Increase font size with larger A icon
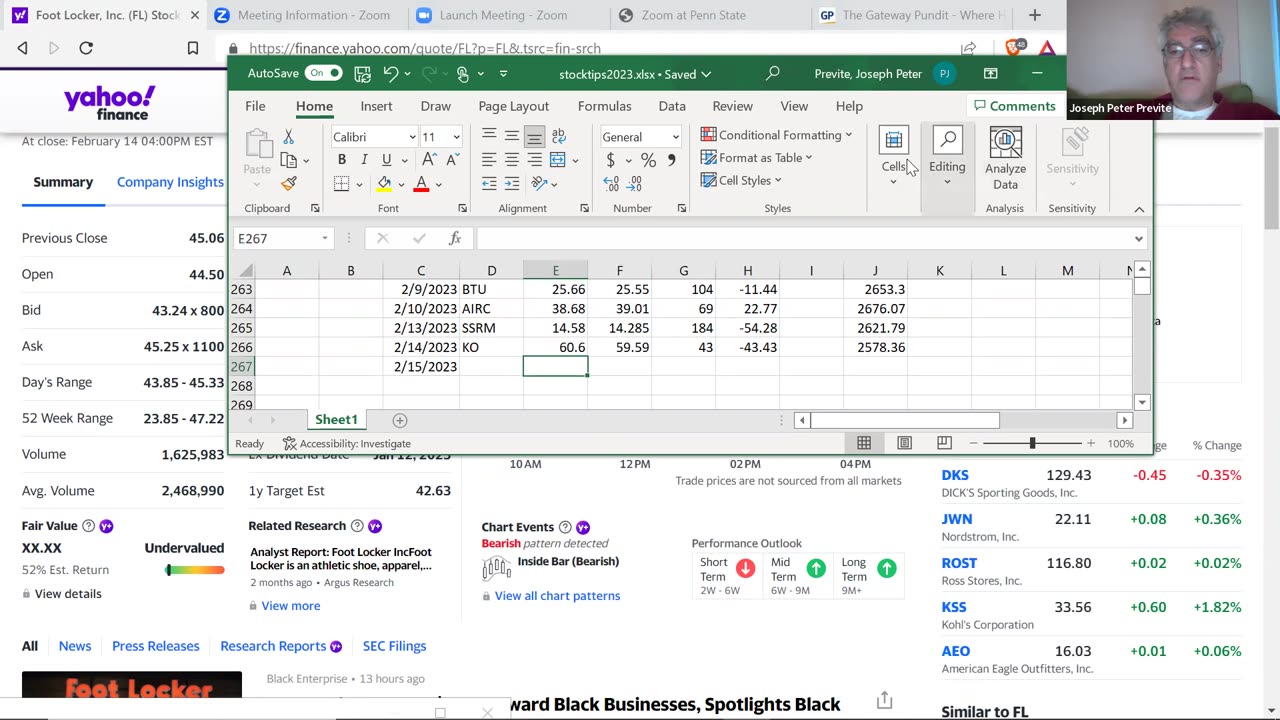Screen dimensions: 1280x720 pyautogui.click(x=429, y=160)
